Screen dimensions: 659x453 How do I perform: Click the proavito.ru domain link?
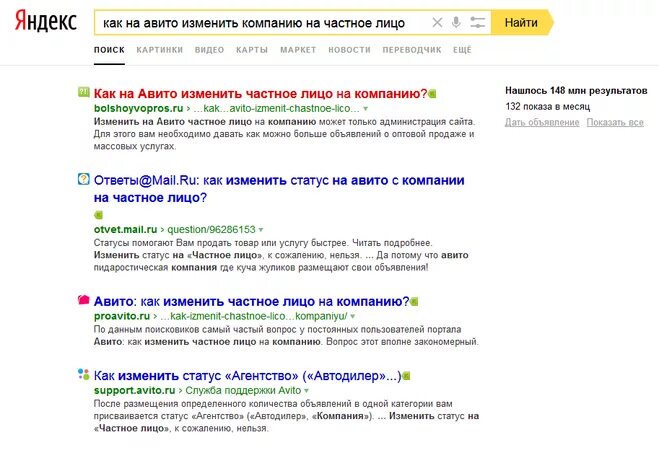(x=122, y=316)
